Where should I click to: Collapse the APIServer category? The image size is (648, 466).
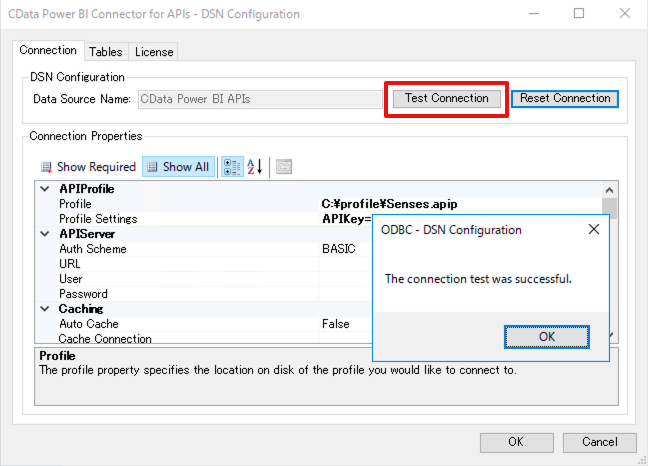[44, 234]
